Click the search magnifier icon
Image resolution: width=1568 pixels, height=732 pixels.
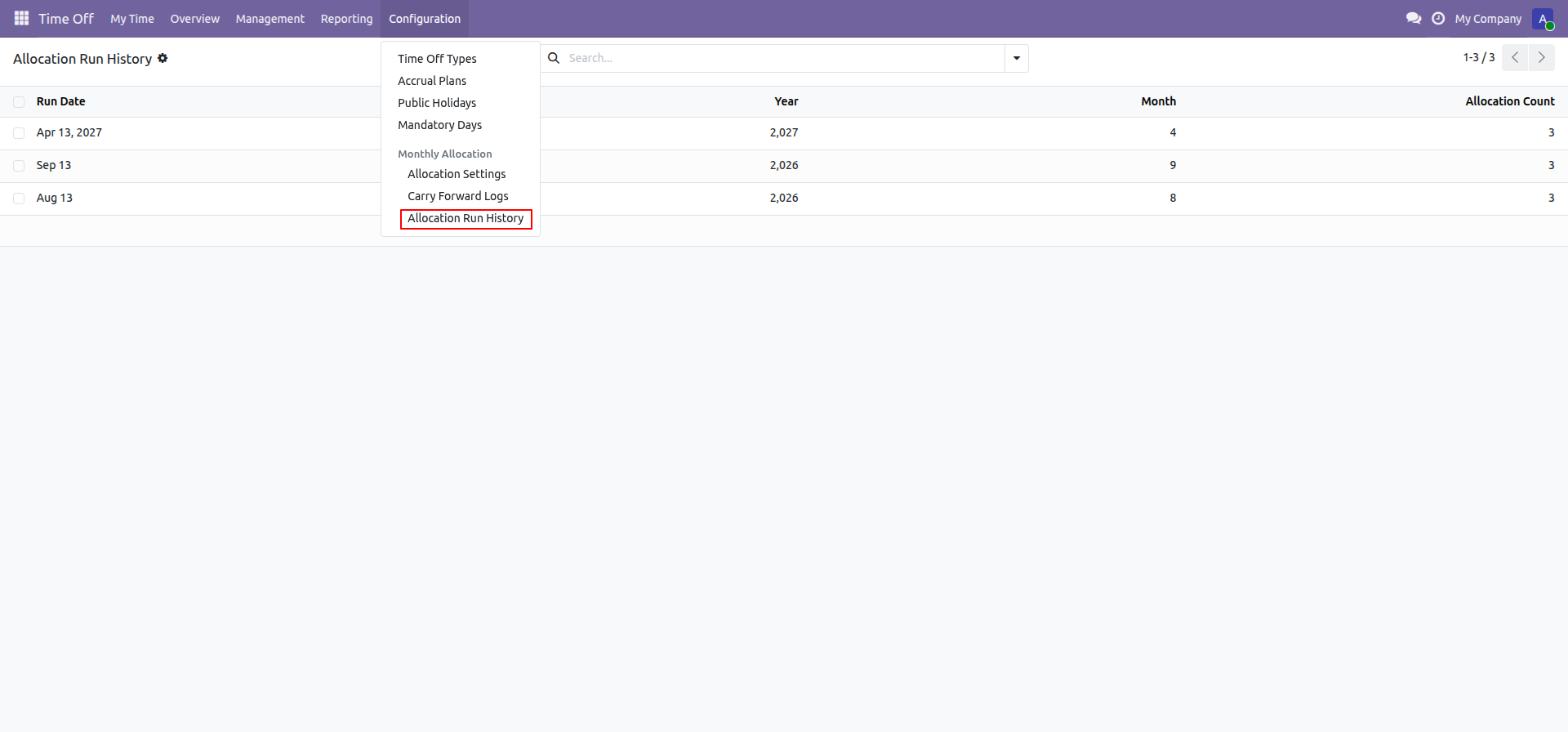pos(554,58)
